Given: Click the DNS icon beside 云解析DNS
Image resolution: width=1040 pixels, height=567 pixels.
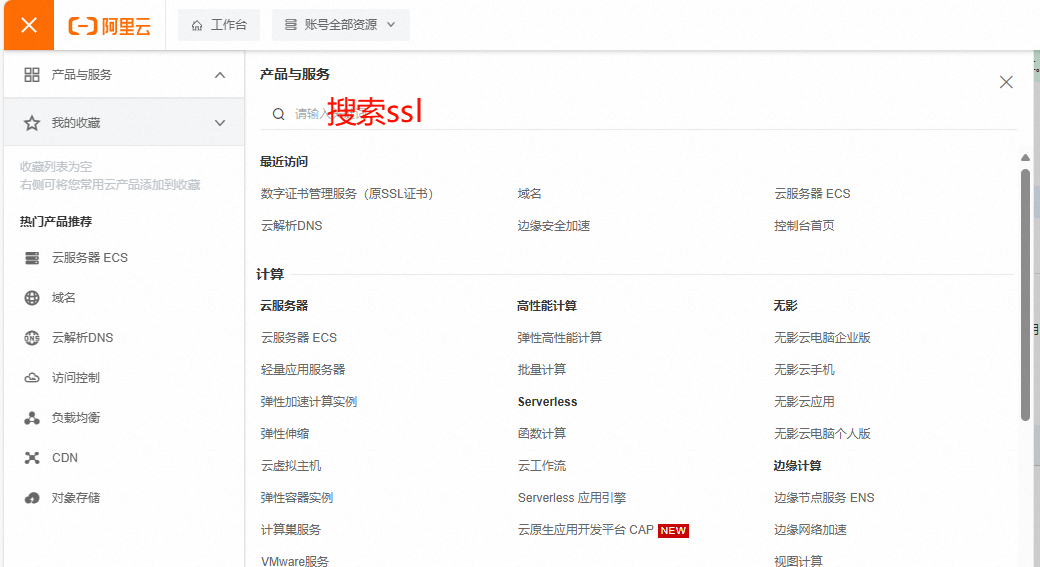Looking at the screenshot, I should tap(32, 338).
